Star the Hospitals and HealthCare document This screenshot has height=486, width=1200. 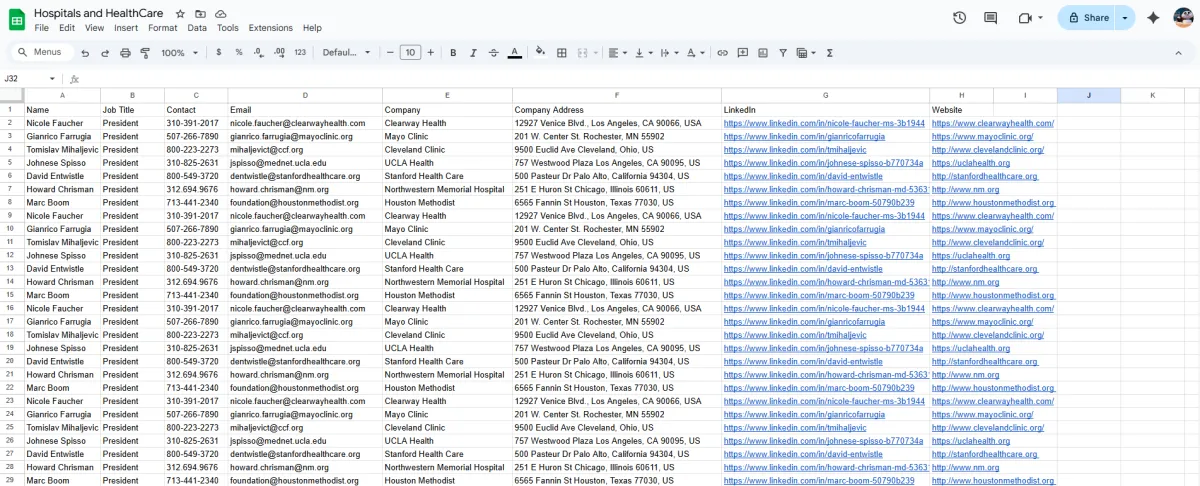(180, 14)
